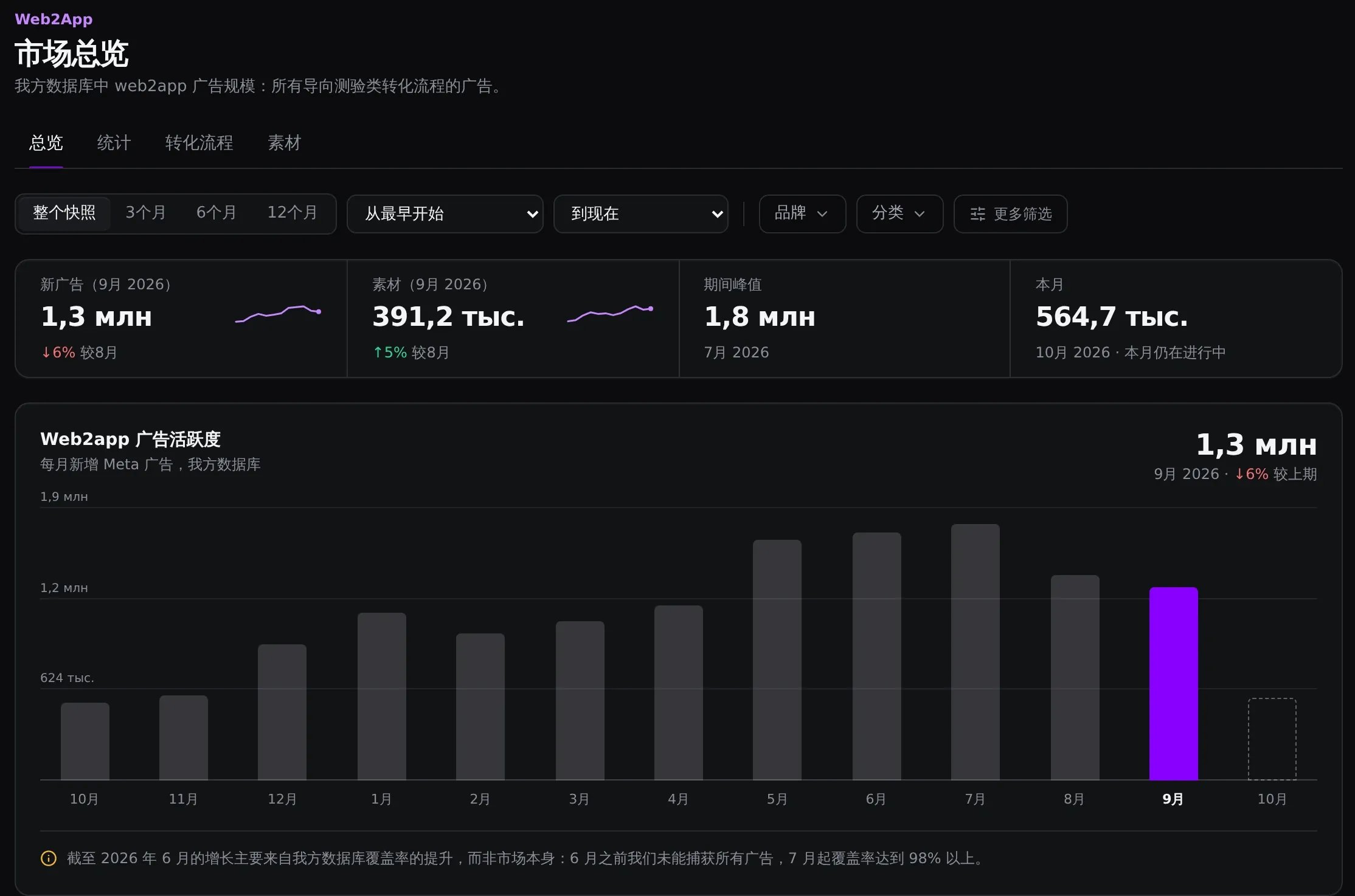The image size is (1355, 896).
Task: Select the 12个月 range option
Action: [x=293, y=213]
